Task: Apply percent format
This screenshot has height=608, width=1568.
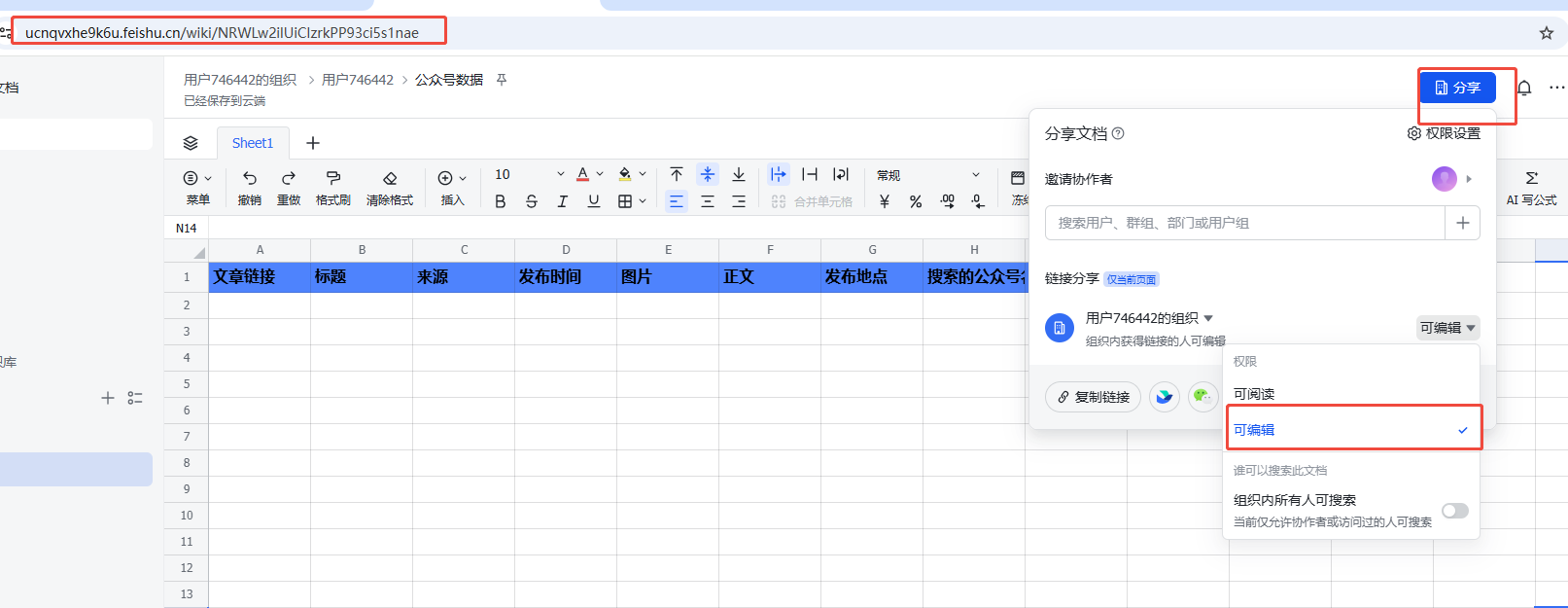Action: point(916,201)
